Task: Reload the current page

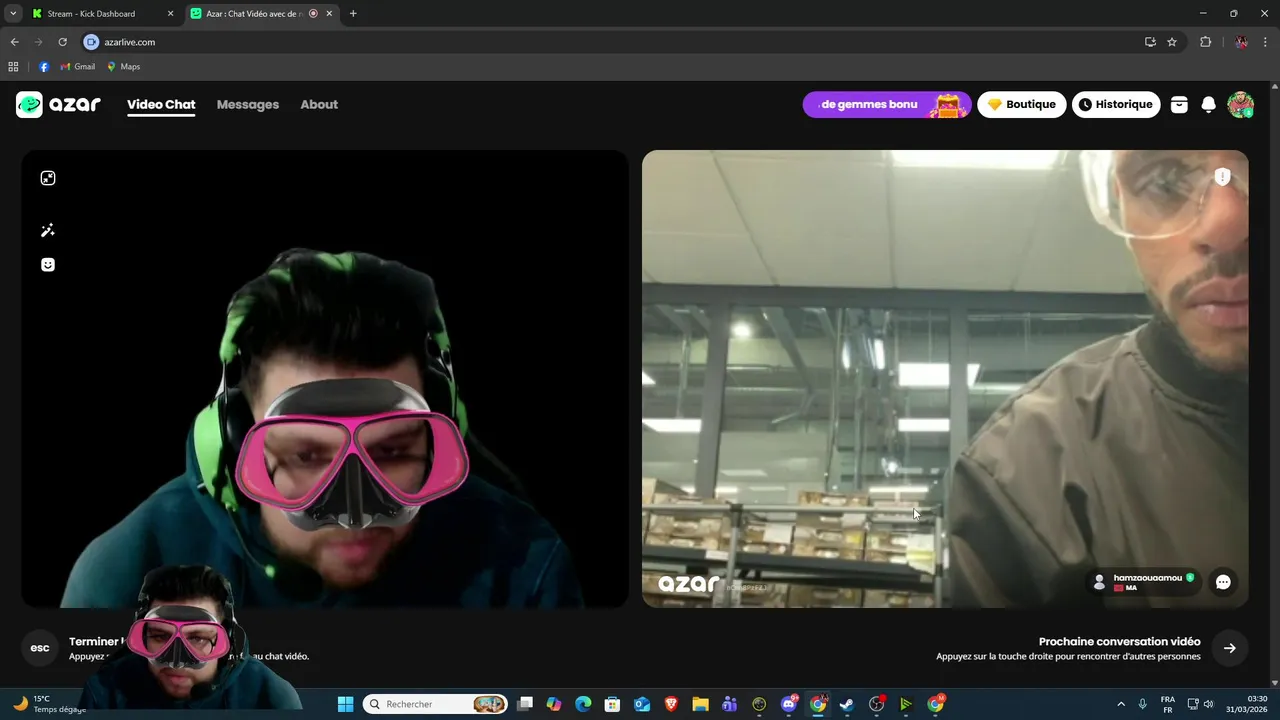Action: [x=62, y=42]
